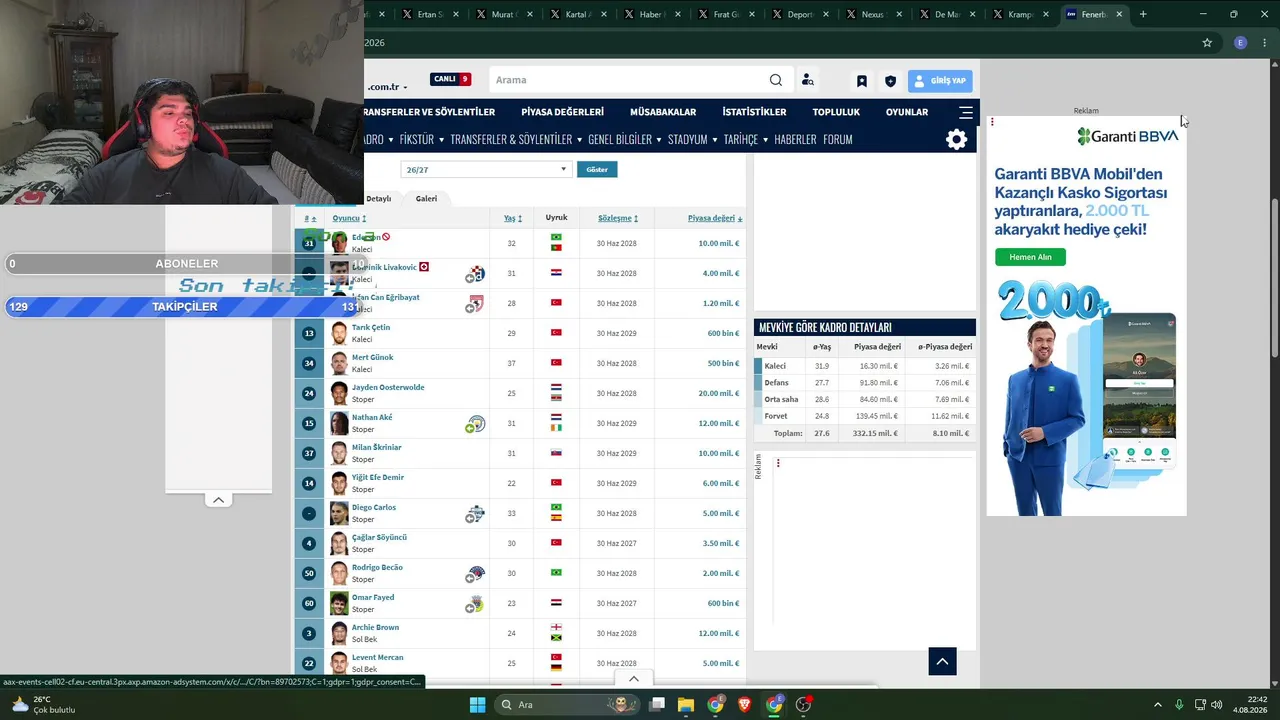Image resolution: width=1280 pixels, height=720 pixels.
Task: Click the club badge beside Omar Fayed
Action: (x=475, y=604)
